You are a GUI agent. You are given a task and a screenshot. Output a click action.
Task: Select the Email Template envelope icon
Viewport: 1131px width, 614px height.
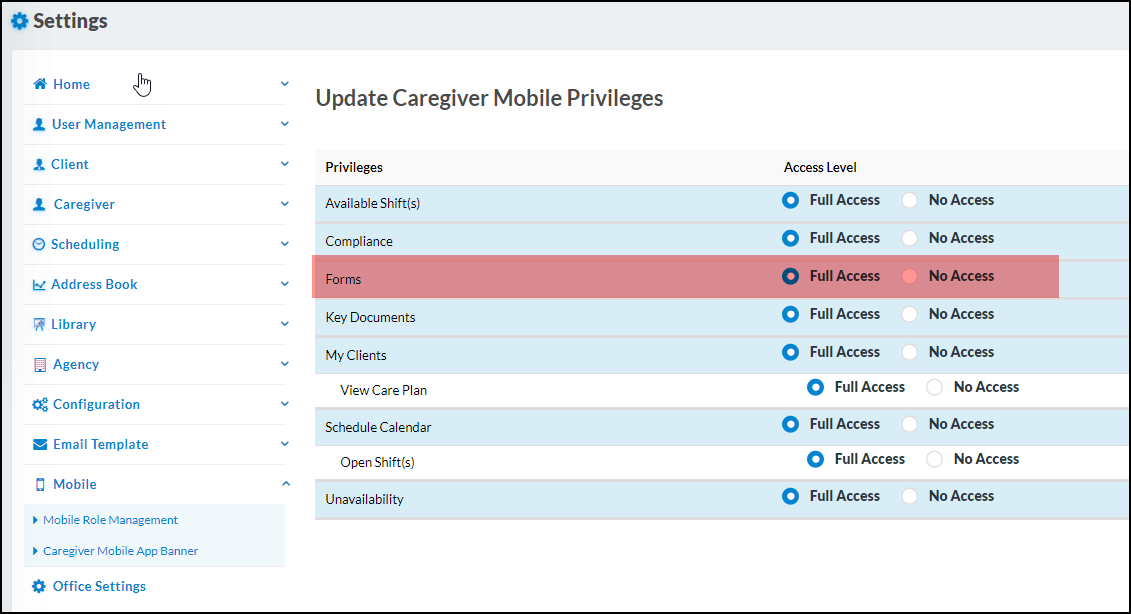pos(37,444)
